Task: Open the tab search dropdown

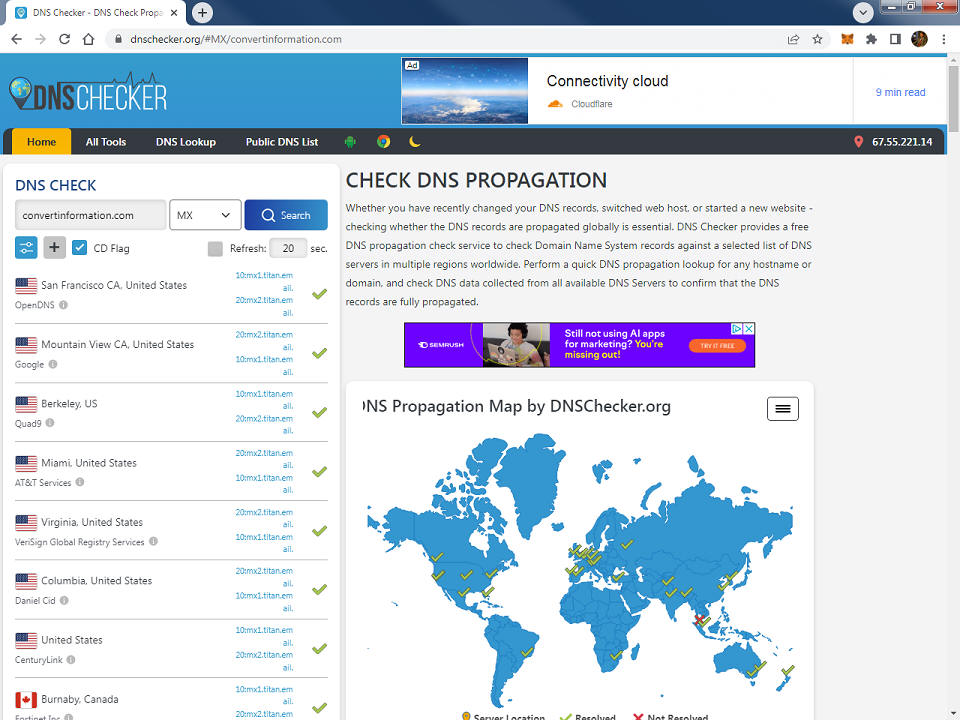Action: 863,12
